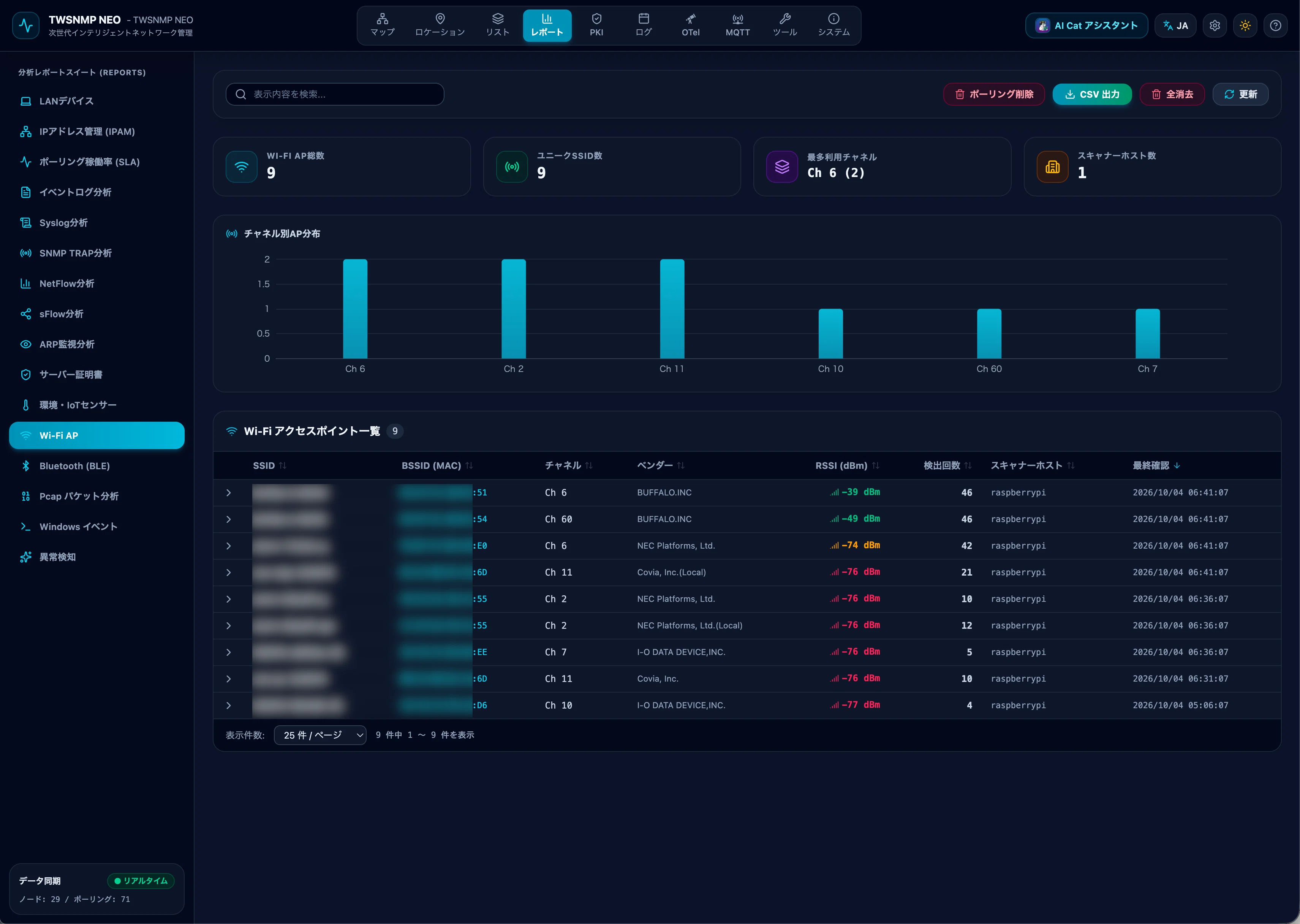Open the ログ tab
The height and width of the screenshot is (924, 1300).
644,25
